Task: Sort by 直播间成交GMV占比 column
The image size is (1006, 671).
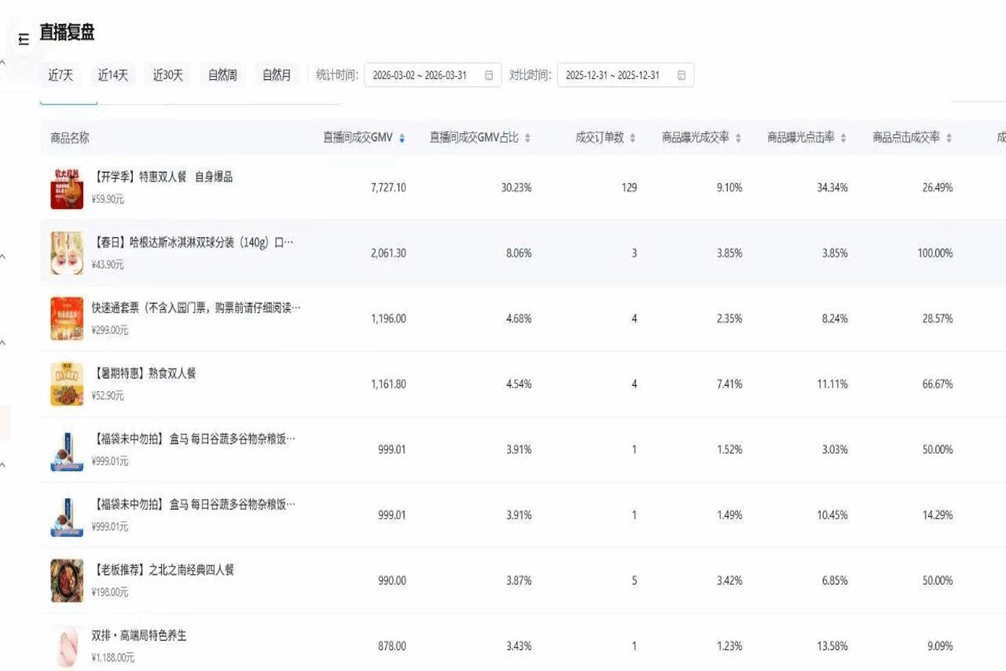Action: (x=527, y=138)
